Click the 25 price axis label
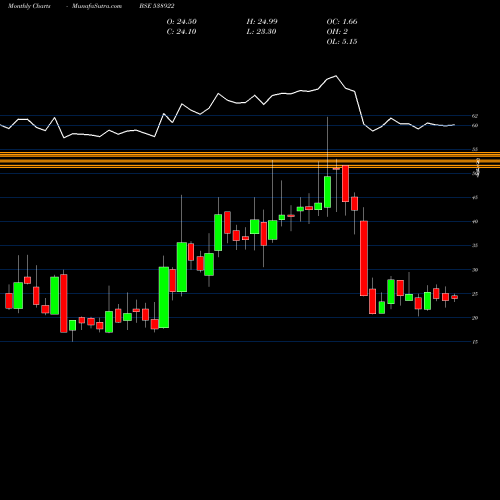Image resolution: width=500 pixels, height=500 pixels. coord(475,294)
